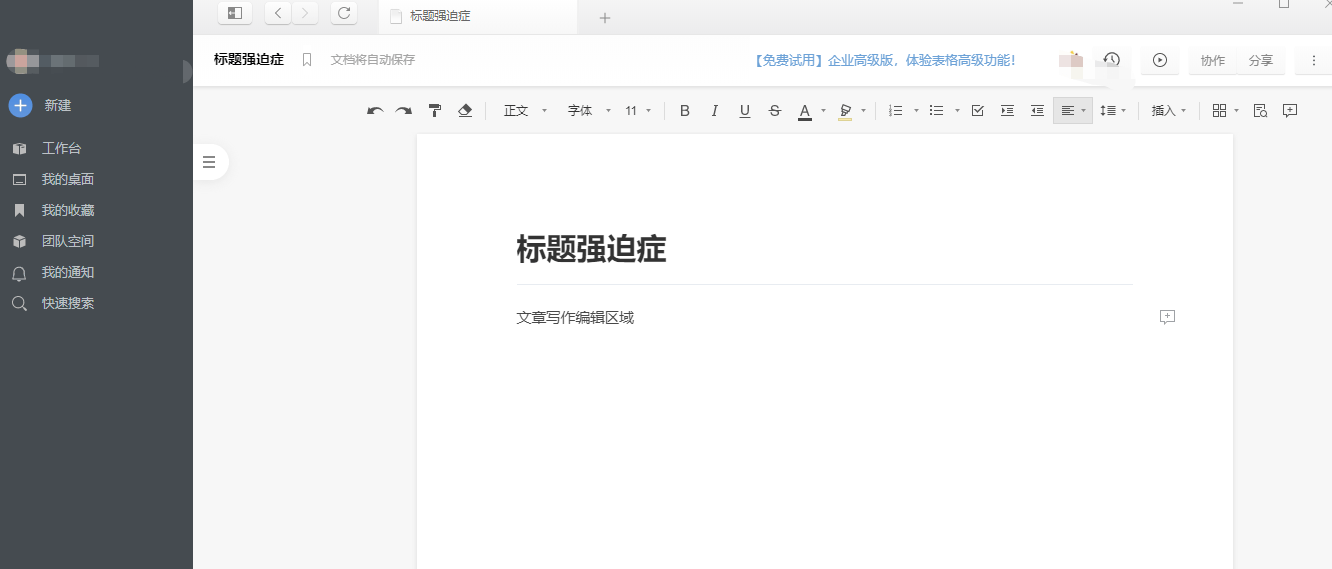Start presentation play mode
The width and height of the screenshot is (1332, 569).
[1160, 60]
